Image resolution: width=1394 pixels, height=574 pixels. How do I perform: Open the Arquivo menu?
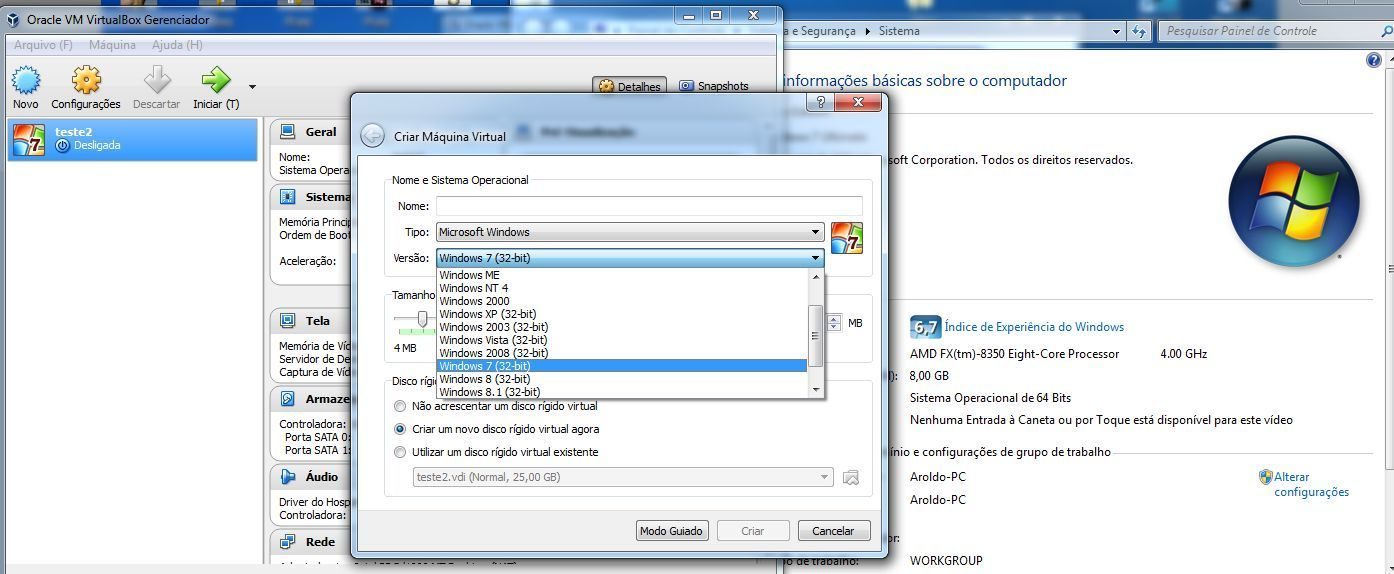[x=43, y=45]
